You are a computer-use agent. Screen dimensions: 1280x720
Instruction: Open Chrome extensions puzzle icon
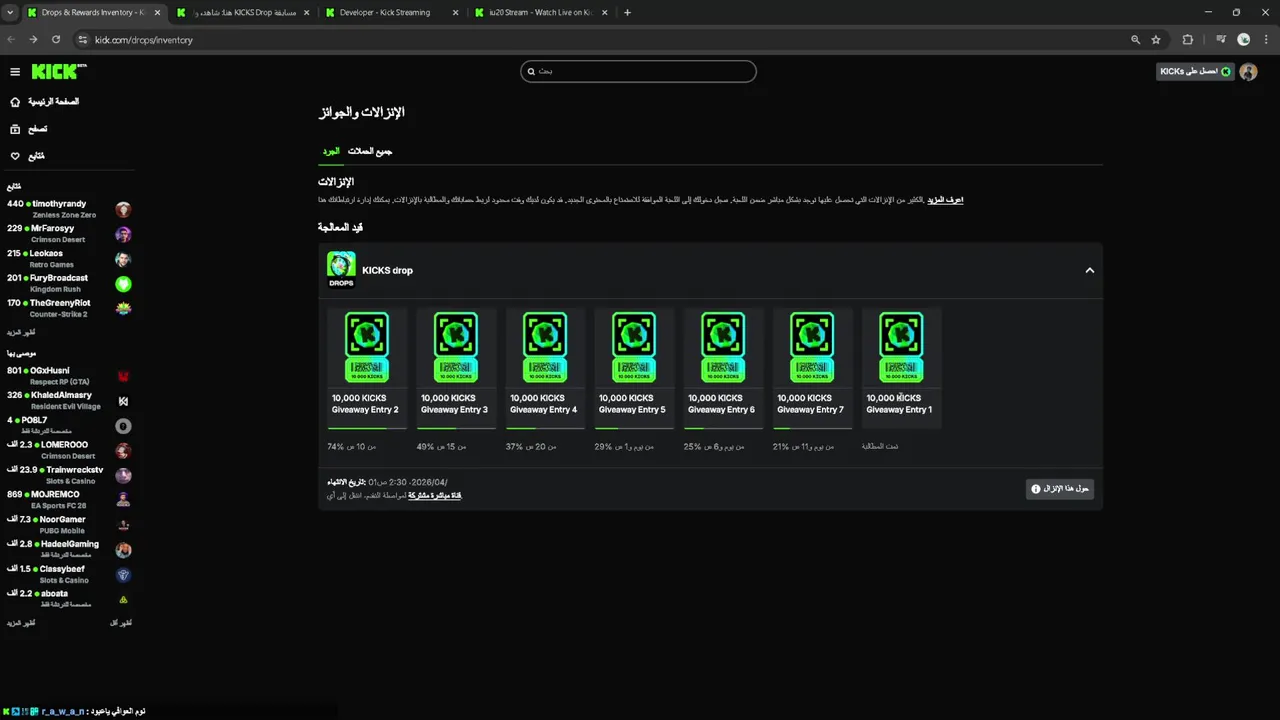click(1188, 40)
